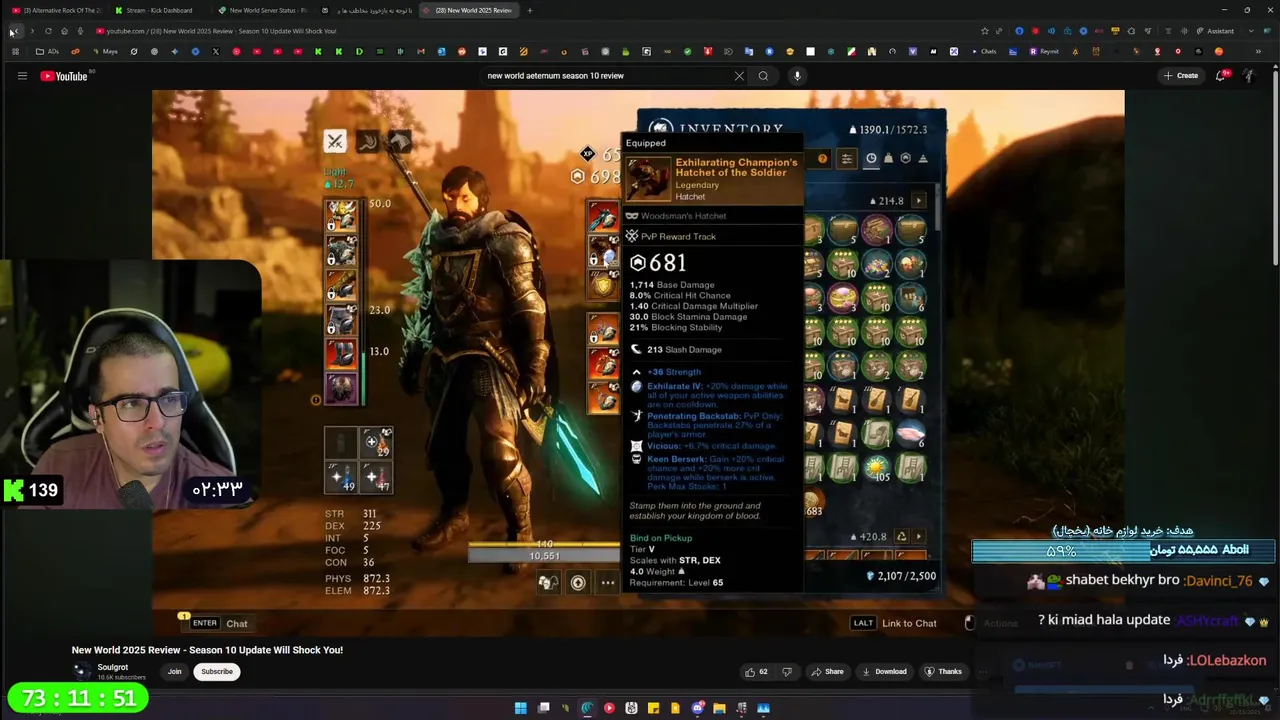Open the Windows Start menu
The width and height of the screenshot is (1280, 720).
pos(521,708)
